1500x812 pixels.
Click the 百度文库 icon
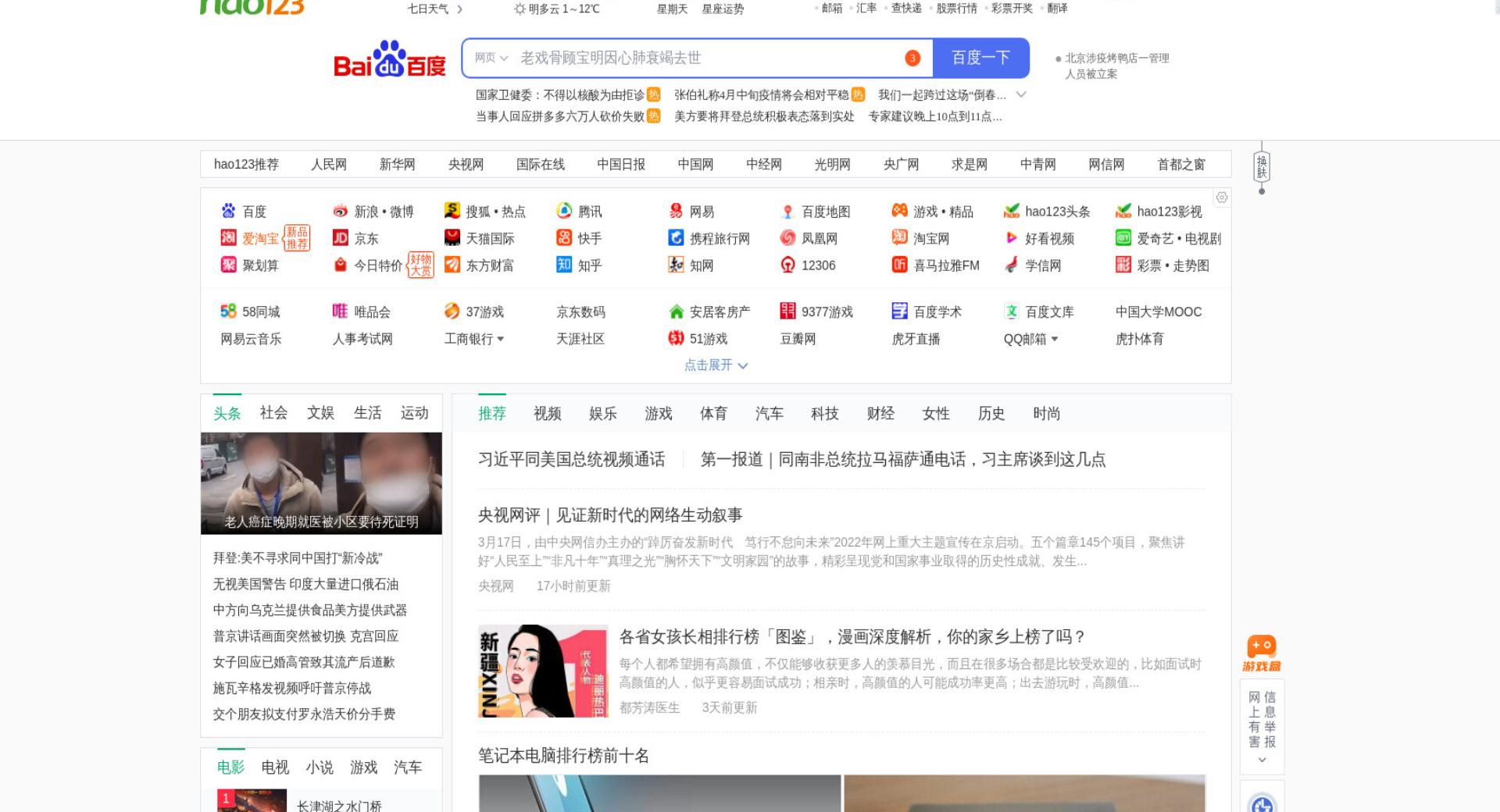coord(1012,312)
